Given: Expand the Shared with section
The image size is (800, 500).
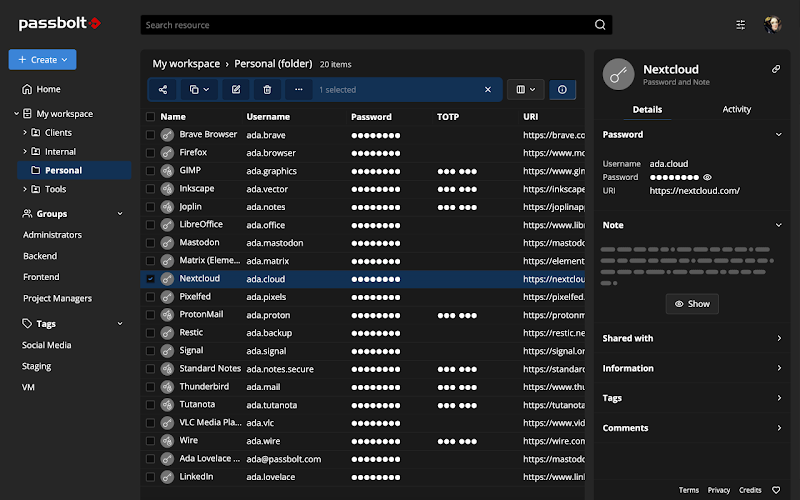Looking at the screenshot, I should (x=690, y=338).
